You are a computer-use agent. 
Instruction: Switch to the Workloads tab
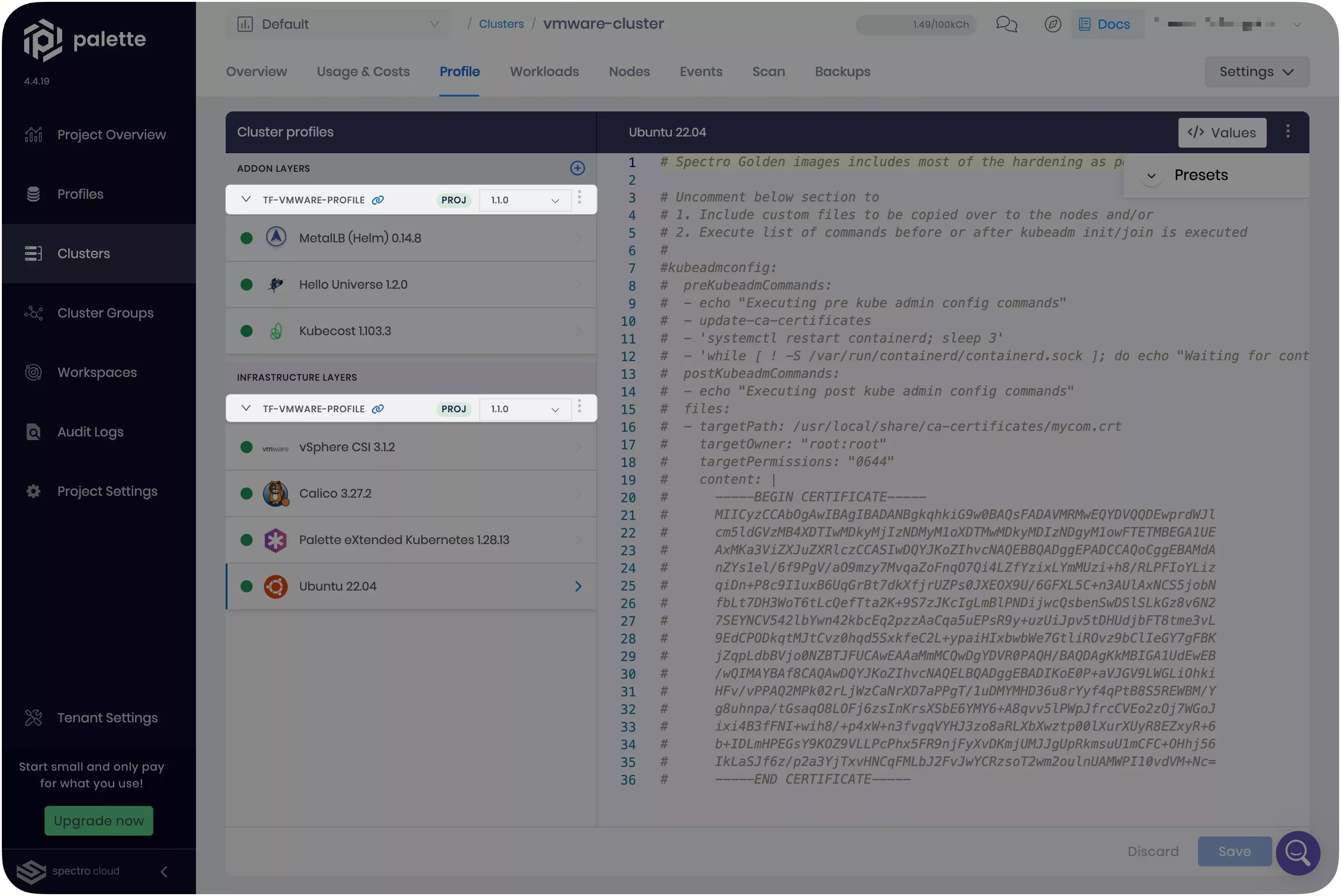pyautogui.click(x=544, y=71)
